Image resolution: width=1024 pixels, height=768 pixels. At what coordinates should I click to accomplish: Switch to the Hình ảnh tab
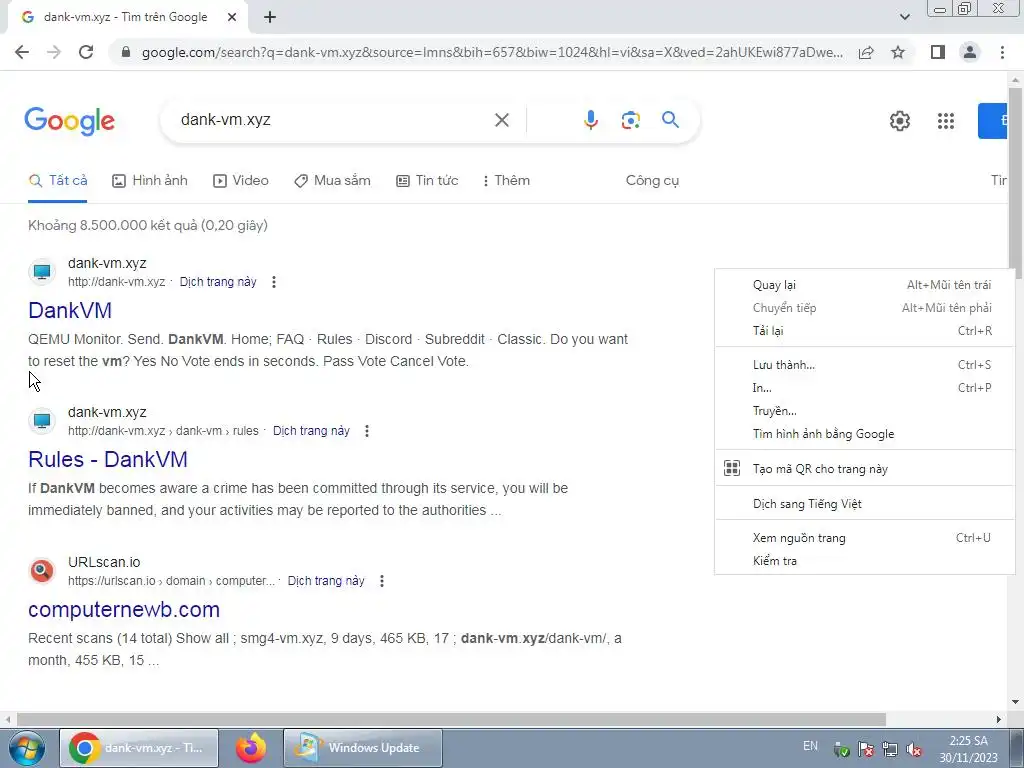coord(150,181)
